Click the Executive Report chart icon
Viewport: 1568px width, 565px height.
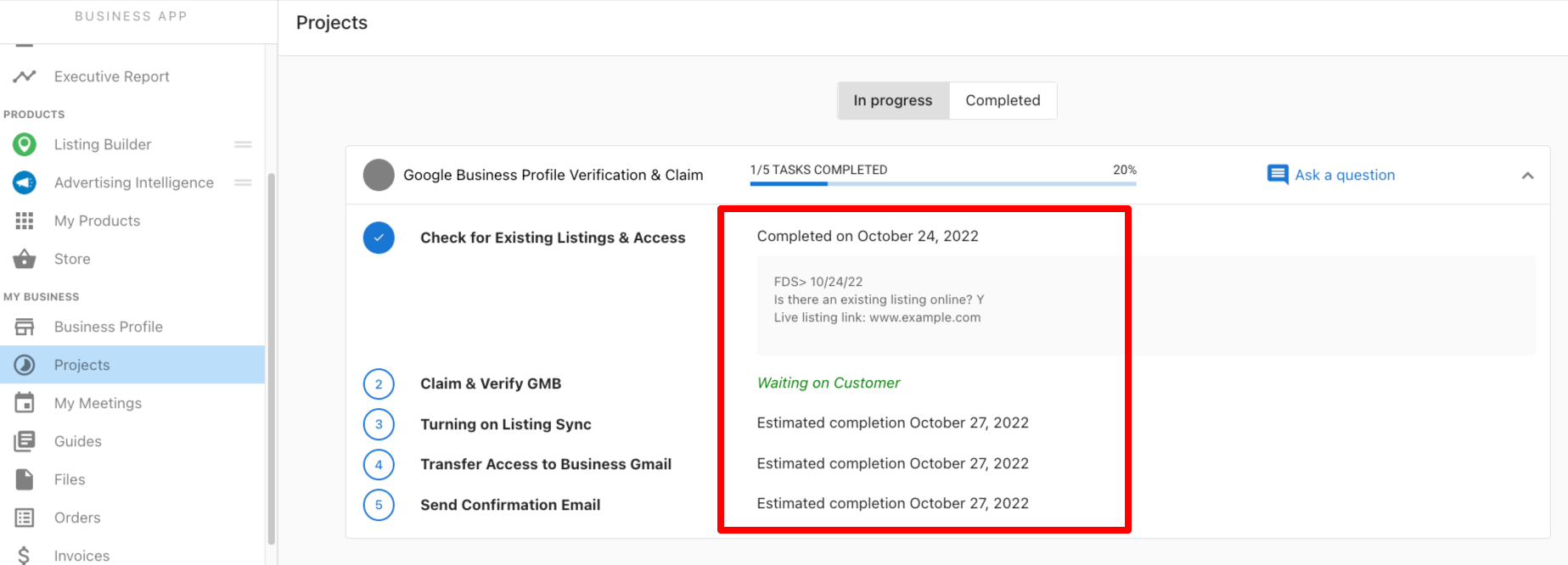(25, 76)
